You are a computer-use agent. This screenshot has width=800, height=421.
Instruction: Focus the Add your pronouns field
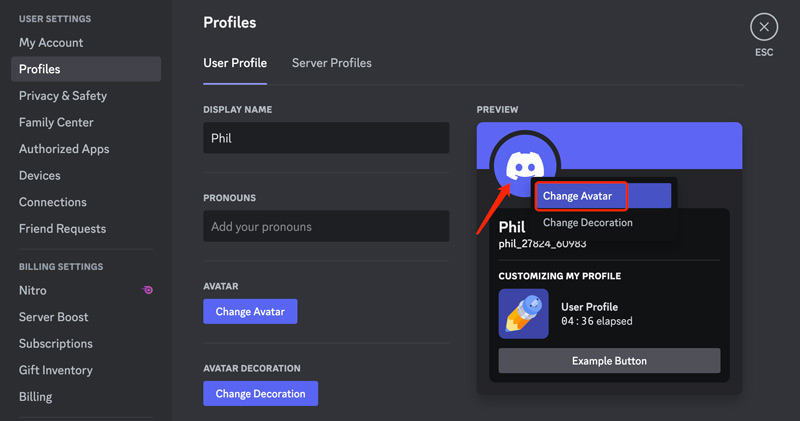click(x=326, y=227)
